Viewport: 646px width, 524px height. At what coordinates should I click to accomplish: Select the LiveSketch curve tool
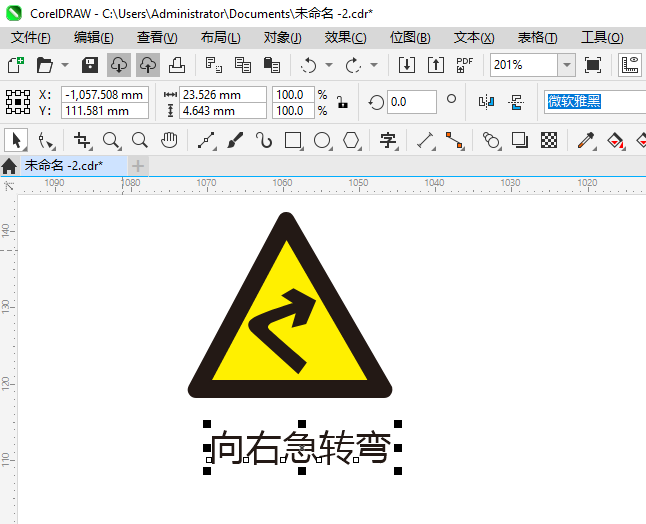(264, 140)
